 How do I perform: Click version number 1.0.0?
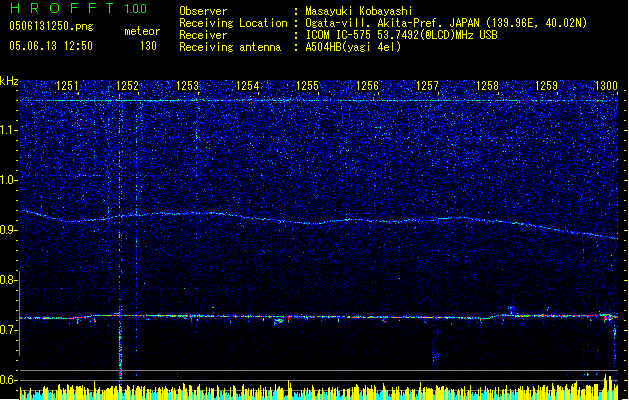tap(136, 9)
